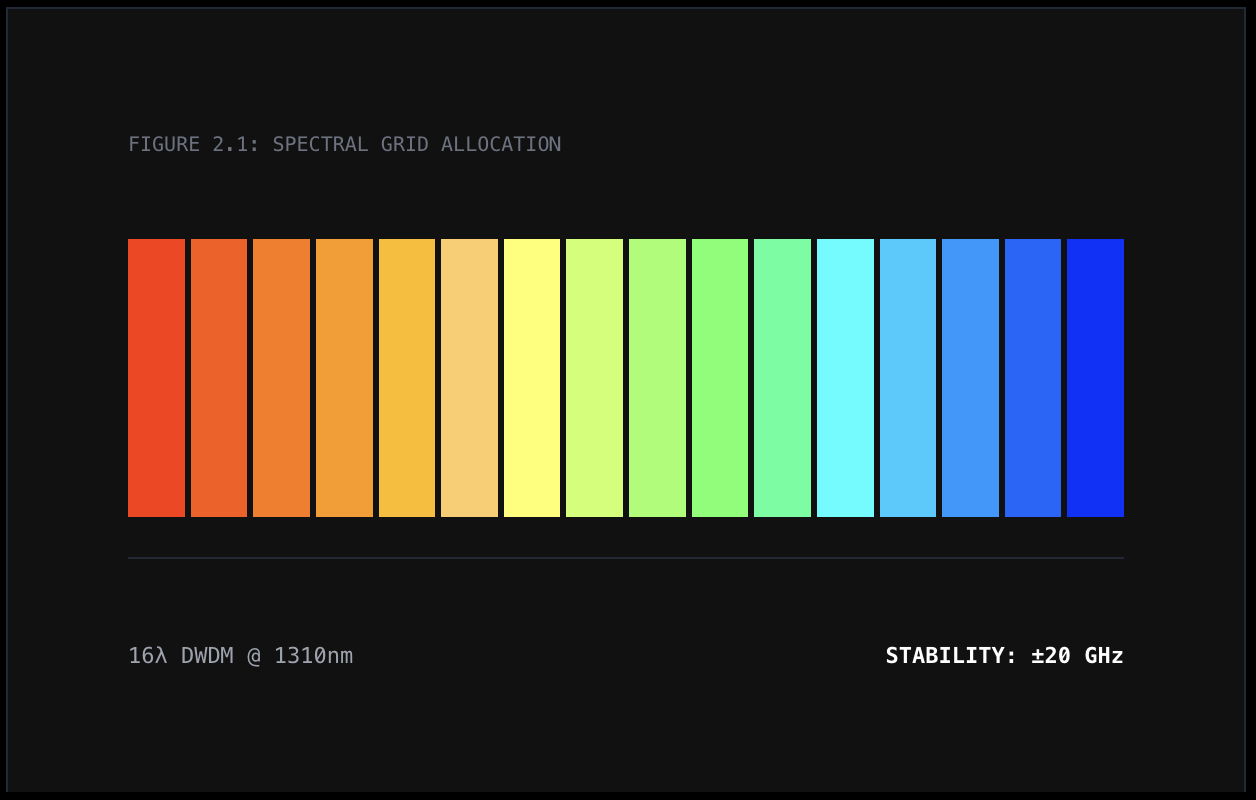Click the first red-orange spectral bar
1256x800 pixels.
pyautogui.click(x=156, y=378)
